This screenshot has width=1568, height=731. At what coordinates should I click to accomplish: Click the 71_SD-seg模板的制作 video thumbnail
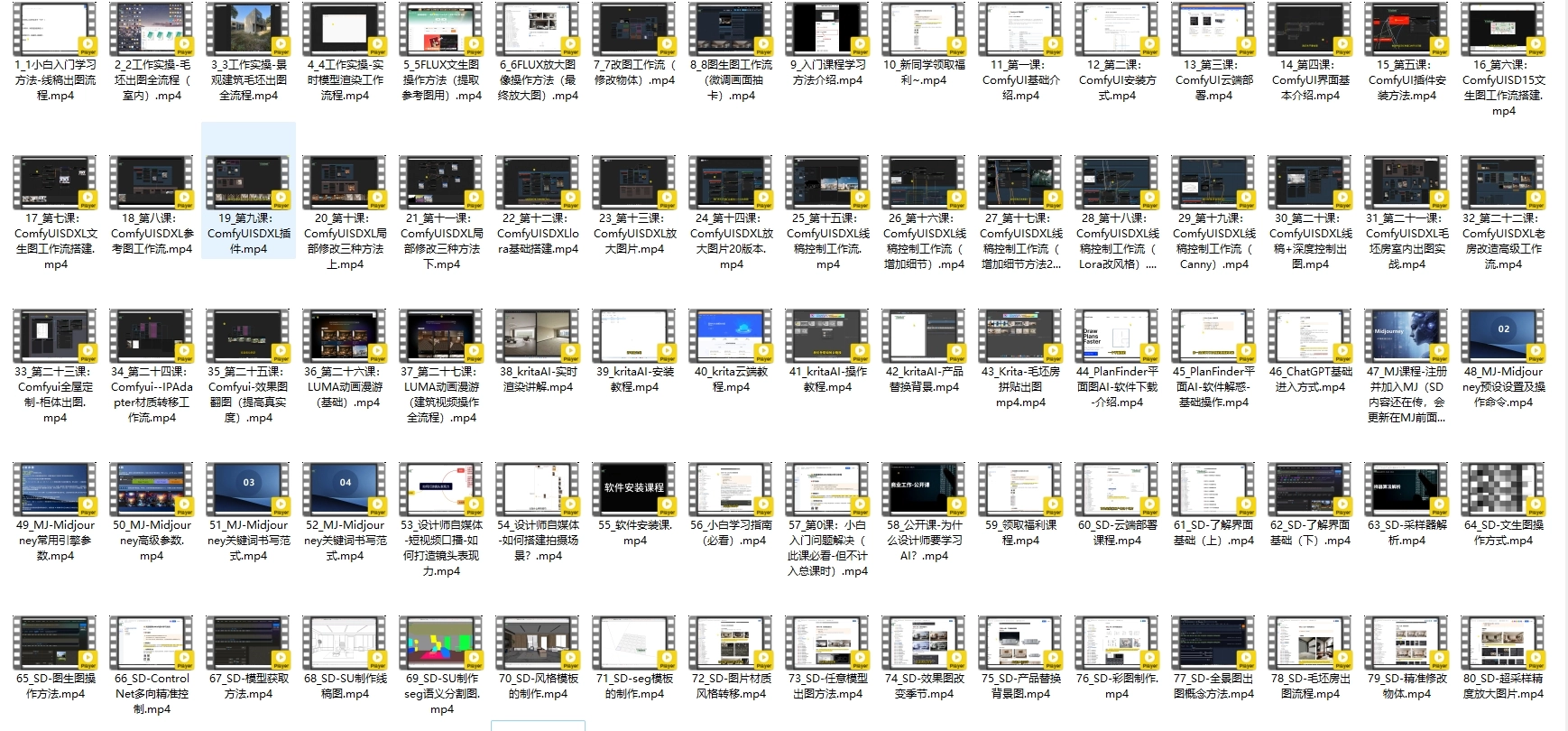tap(634, 643)
